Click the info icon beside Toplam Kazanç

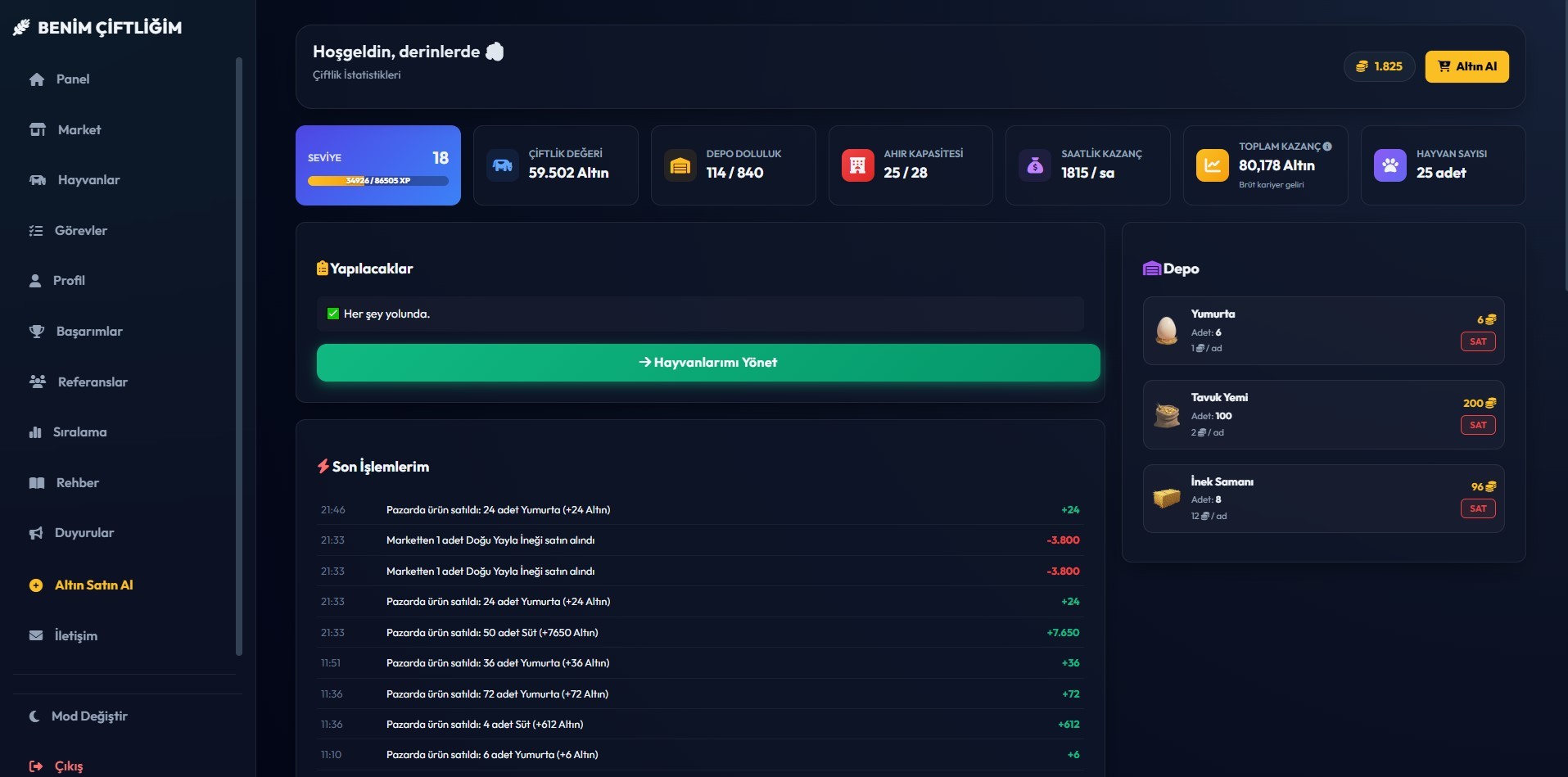pos(1327,147)
